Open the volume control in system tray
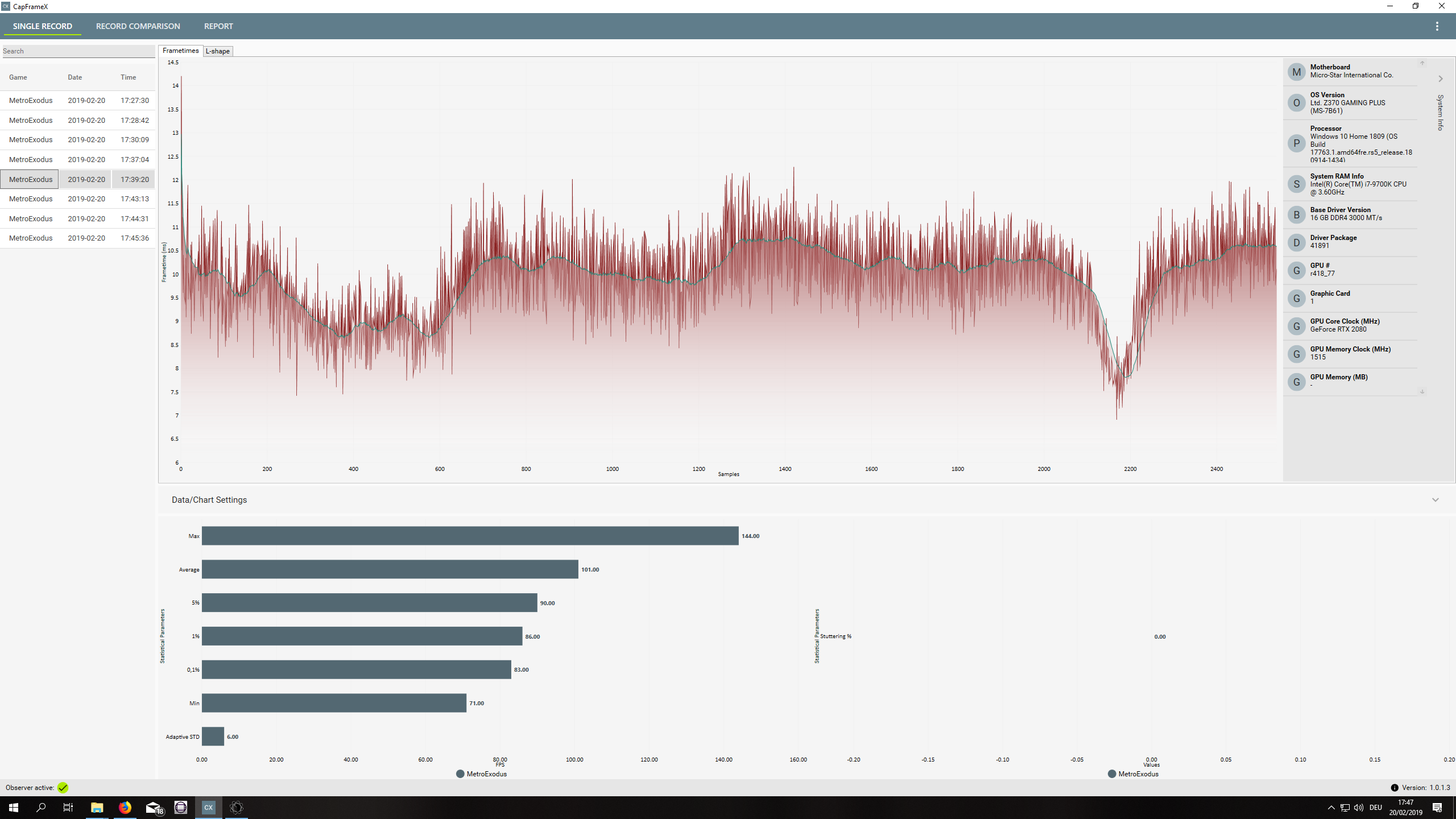This screenshot has width=1456, height=819. pos(1359,808)
